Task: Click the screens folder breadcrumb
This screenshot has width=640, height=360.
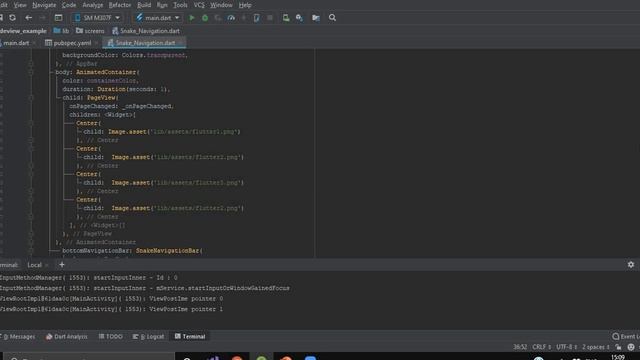Action: (90, 31)
